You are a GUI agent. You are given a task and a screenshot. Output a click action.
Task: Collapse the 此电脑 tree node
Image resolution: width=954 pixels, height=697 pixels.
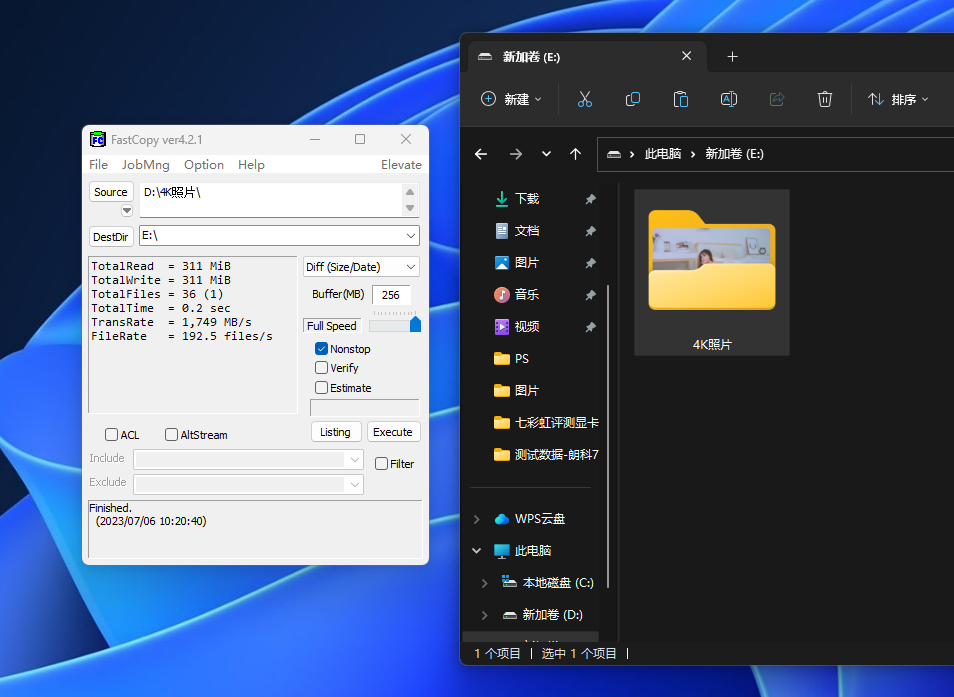476,551
